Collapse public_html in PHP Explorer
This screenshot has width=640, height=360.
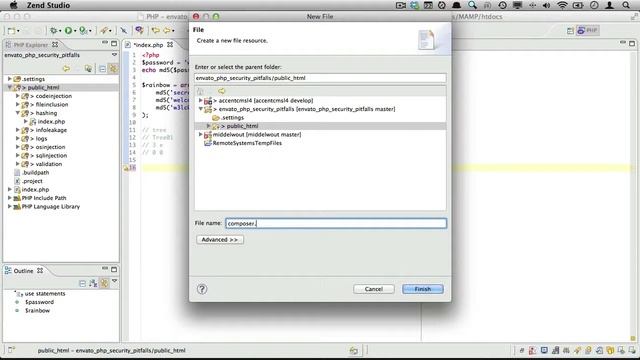9,87
